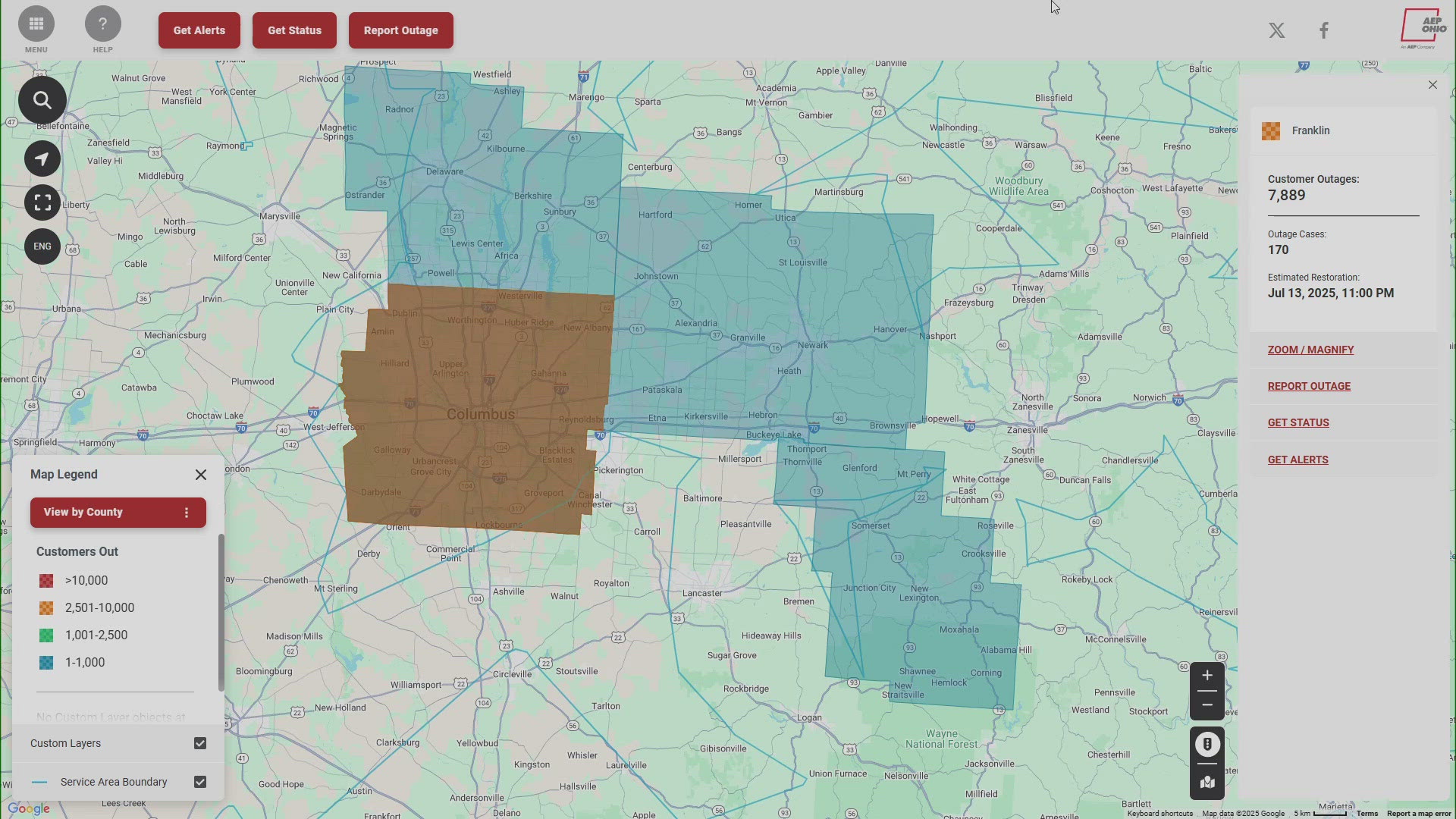The height and width of the screenshot is (819, 1456).
Task: Uncheck the Custom Layers checkbox
Action: (200, 743)
